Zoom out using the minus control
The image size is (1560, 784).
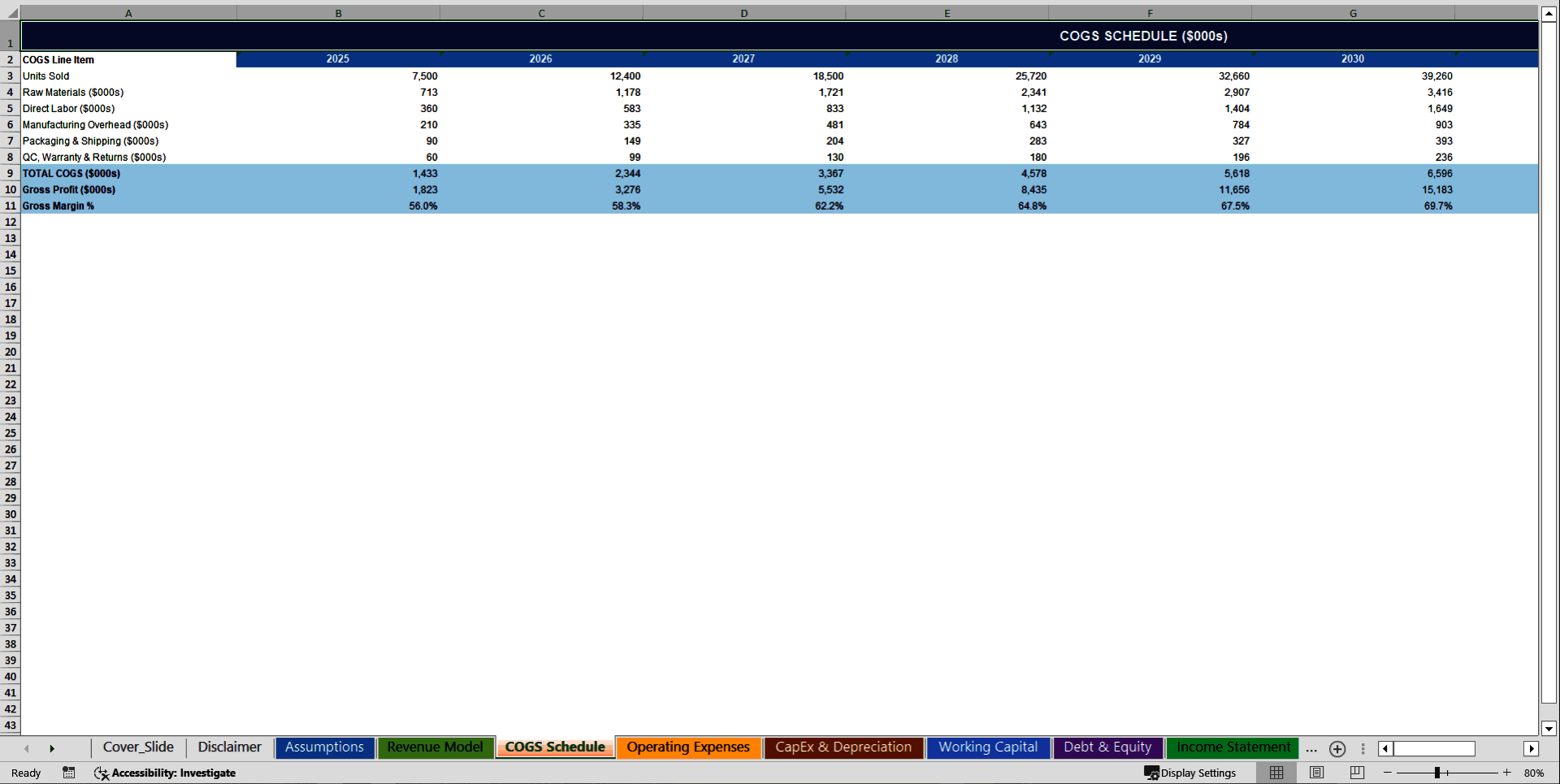(1389, 773)
